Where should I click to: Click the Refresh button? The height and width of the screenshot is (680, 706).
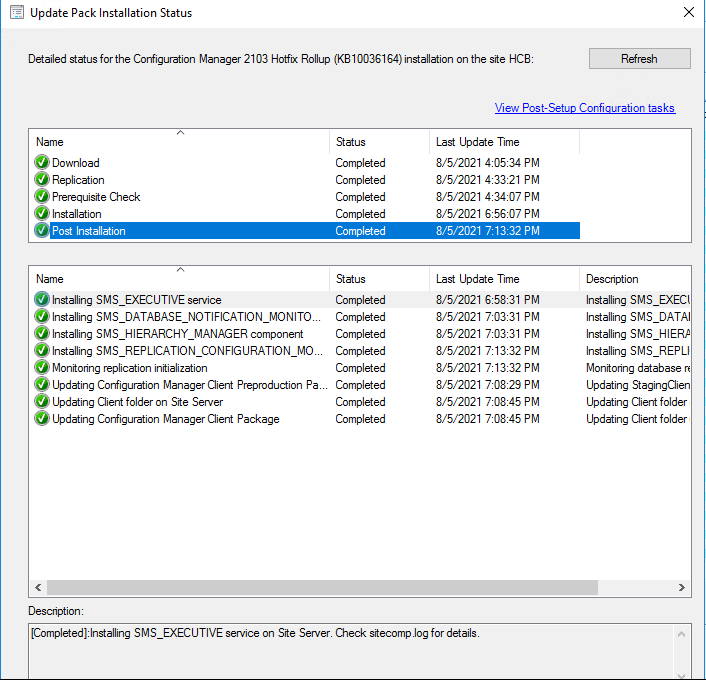[639, 59]
